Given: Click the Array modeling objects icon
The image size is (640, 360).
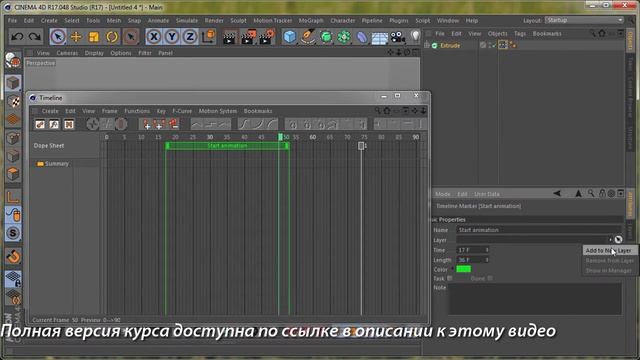Looking at the screenshot, I should (x=344, y=37).
